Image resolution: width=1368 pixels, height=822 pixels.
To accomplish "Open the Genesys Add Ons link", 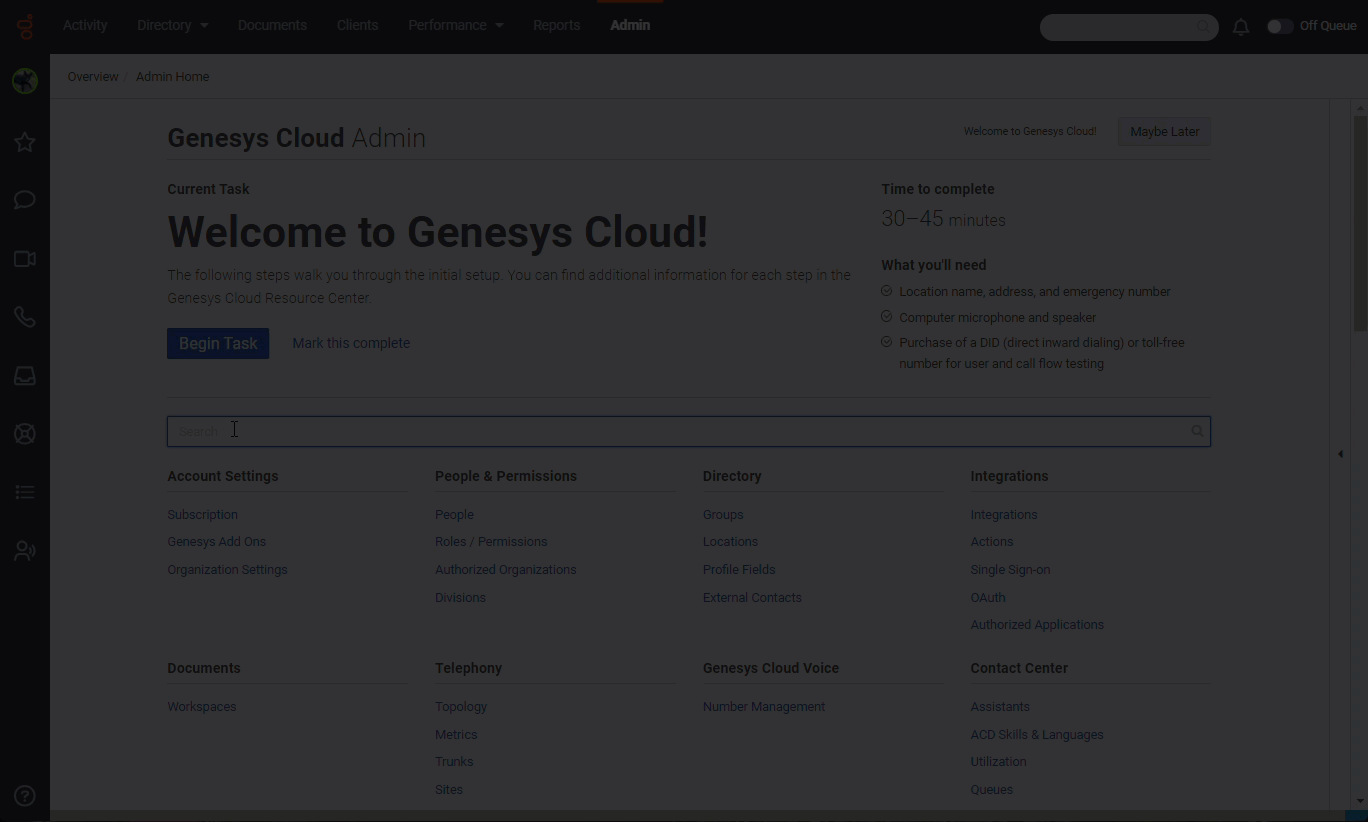I will [x=217, y=542].
